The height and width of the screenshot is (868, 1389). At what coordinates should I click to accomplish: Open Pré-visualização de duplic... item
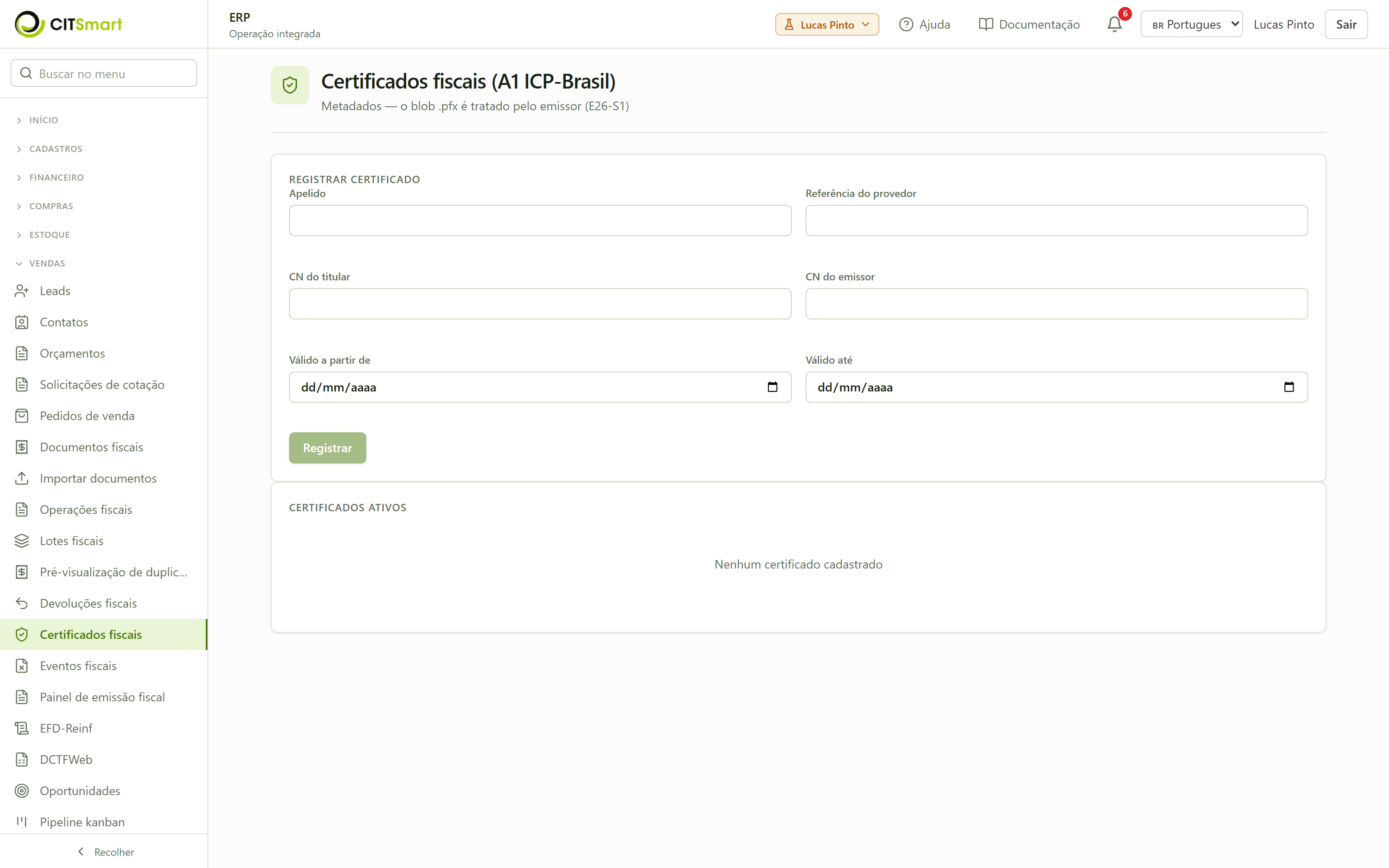click(x=103, y=572)
